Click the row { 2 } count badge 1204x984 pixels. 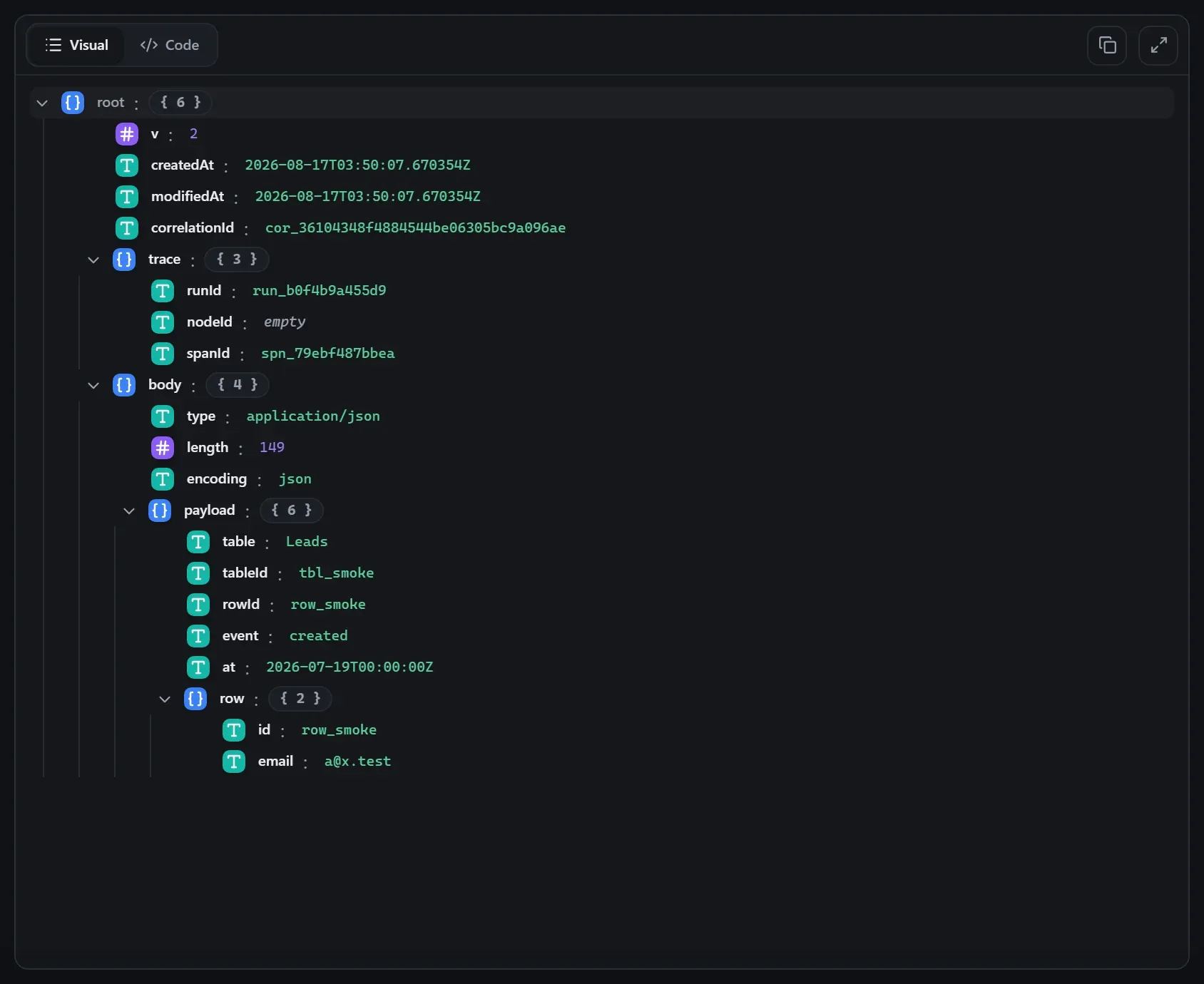(x=300, y=699)
